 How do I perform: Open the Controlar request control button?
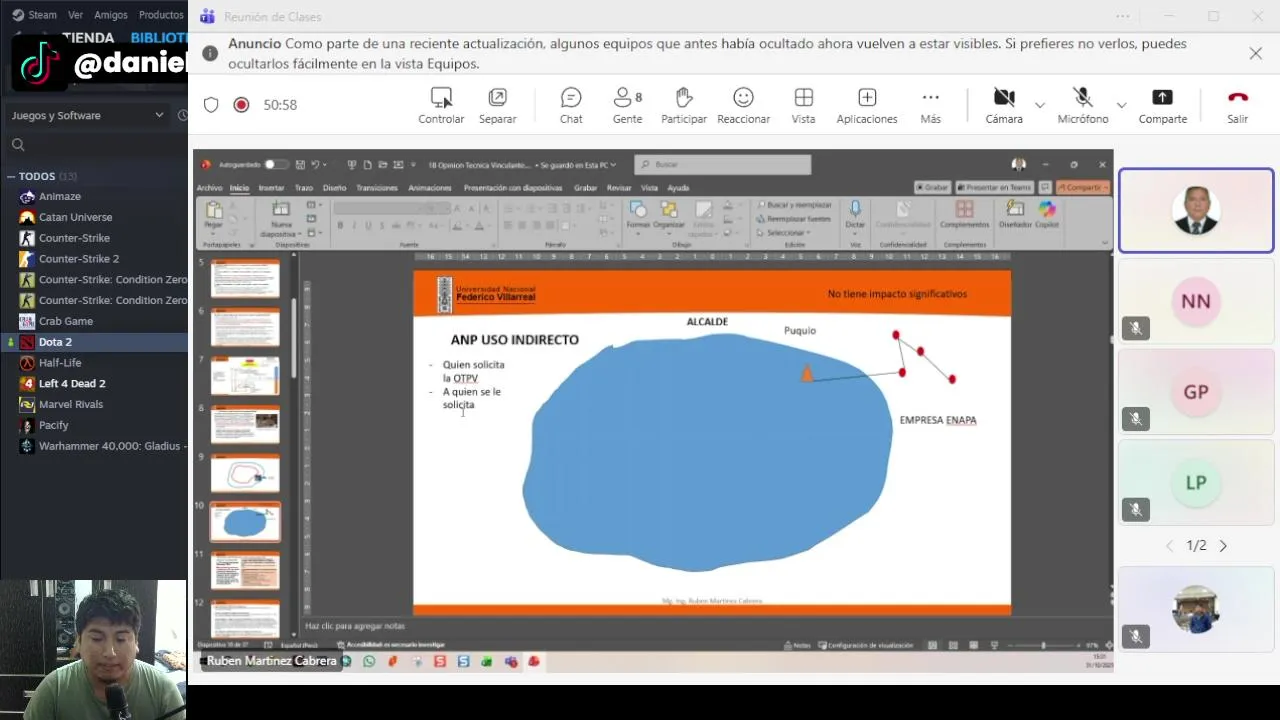(x=441, y=105)
